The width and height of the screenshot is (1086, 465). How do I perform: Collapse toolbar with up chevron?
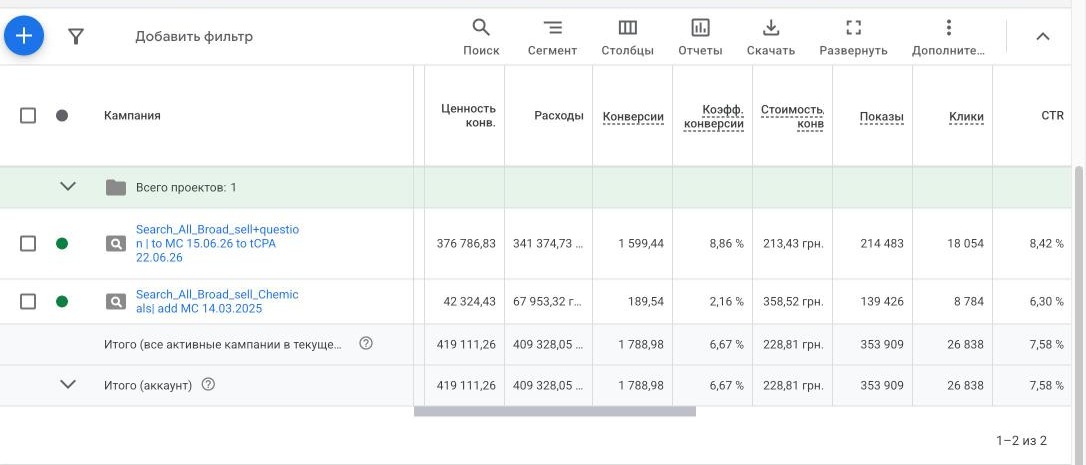[1042, 37]
